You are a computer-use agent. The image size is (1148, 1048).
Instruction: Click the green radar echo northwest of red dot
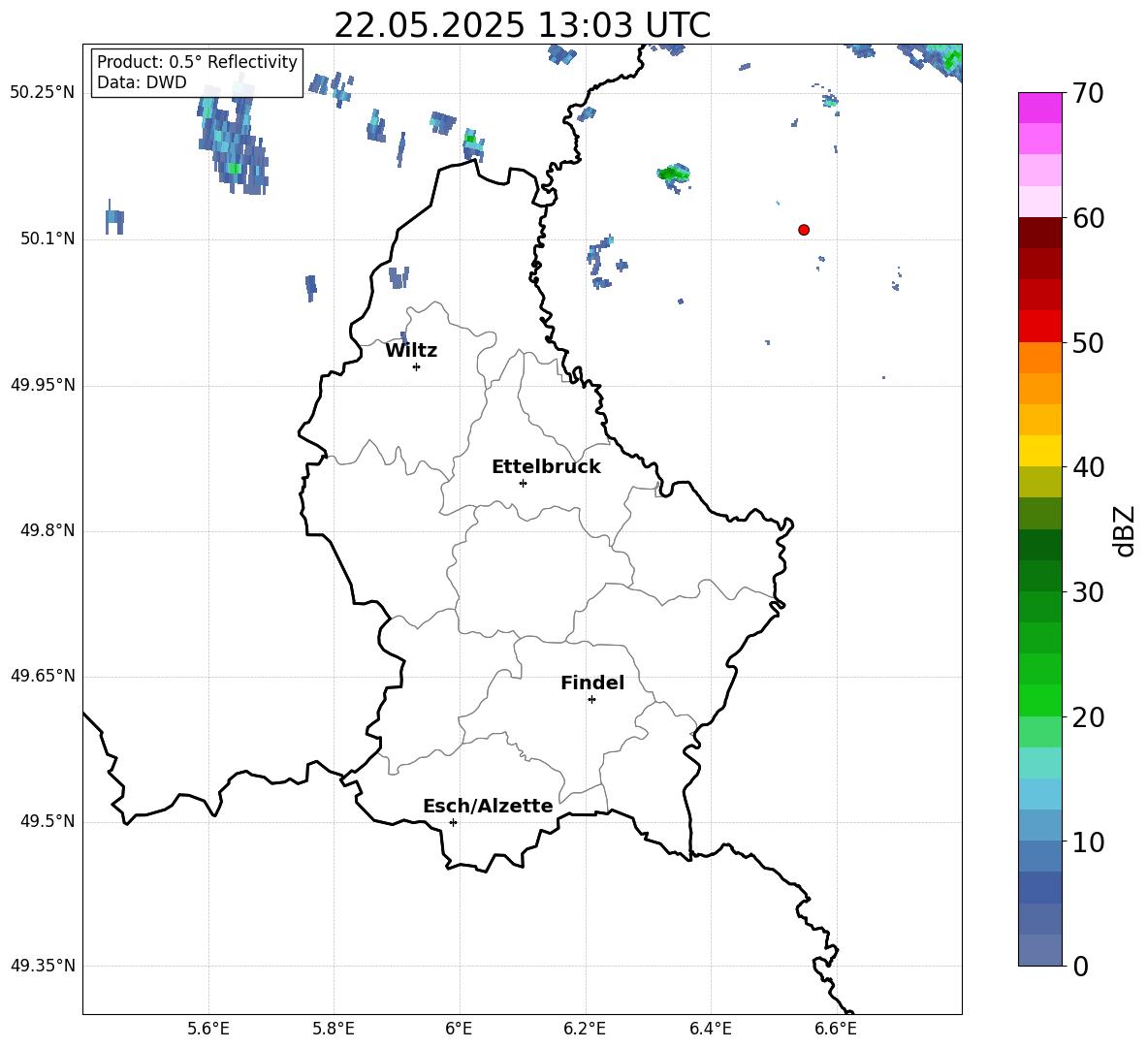[674, 175]
